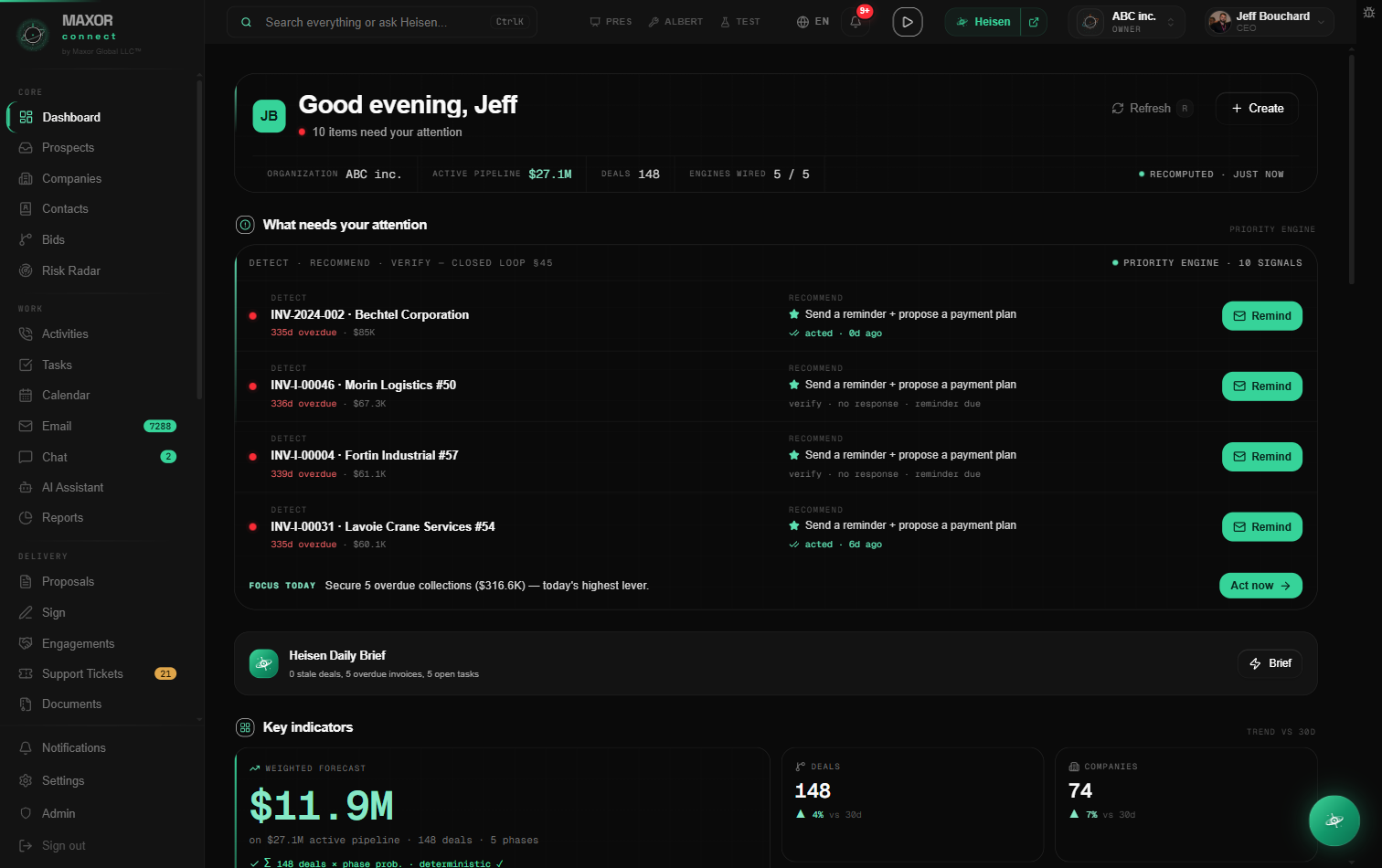Viewport: 1382px width, 868px height.
Task: Click Remind for Morin Logistics #50
Action: click(x=1262, y=386)
